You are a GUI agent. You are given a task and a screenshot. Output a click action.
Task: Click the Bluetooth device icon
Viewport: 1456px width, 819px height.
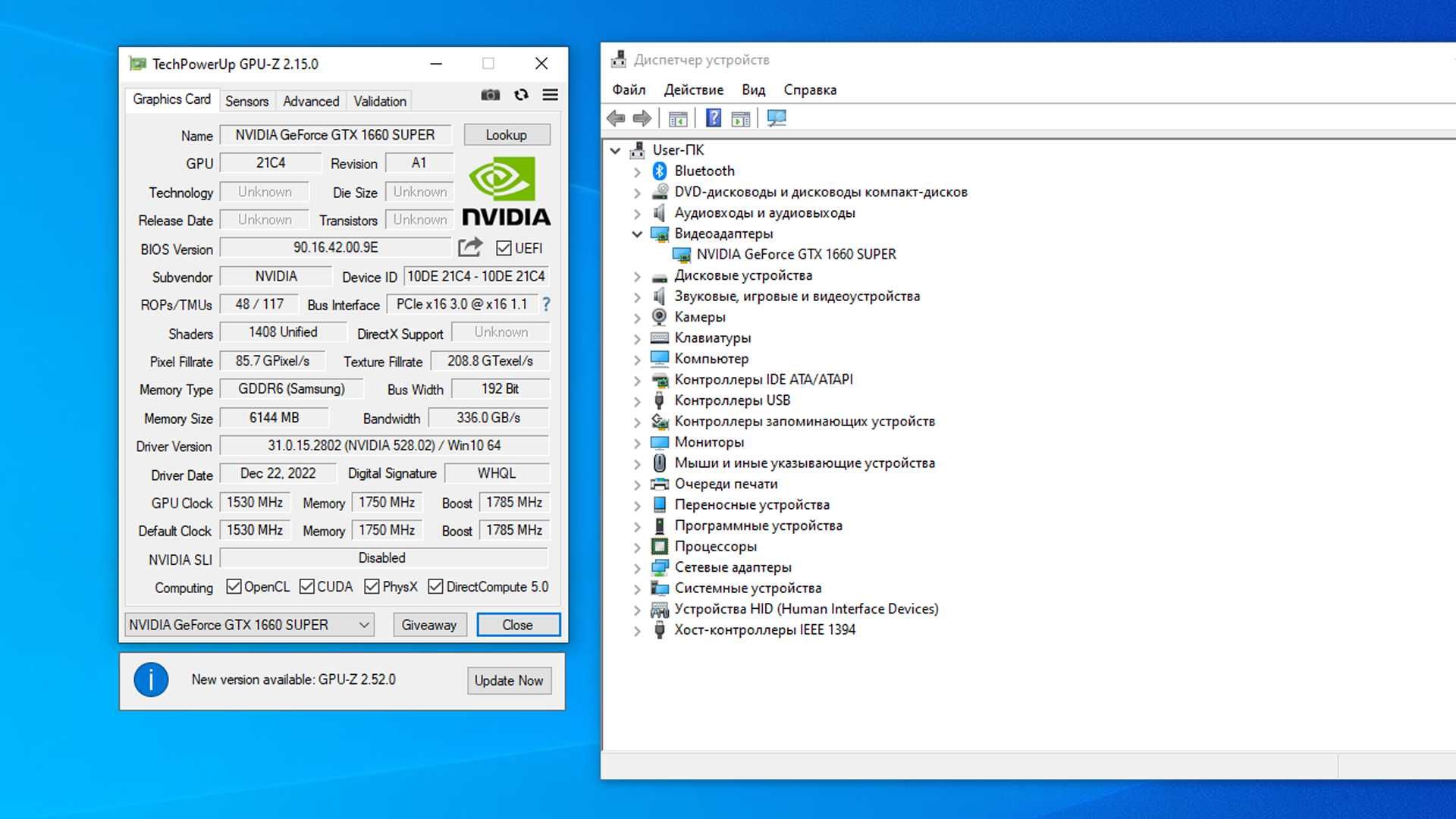(x=660, y=171)
